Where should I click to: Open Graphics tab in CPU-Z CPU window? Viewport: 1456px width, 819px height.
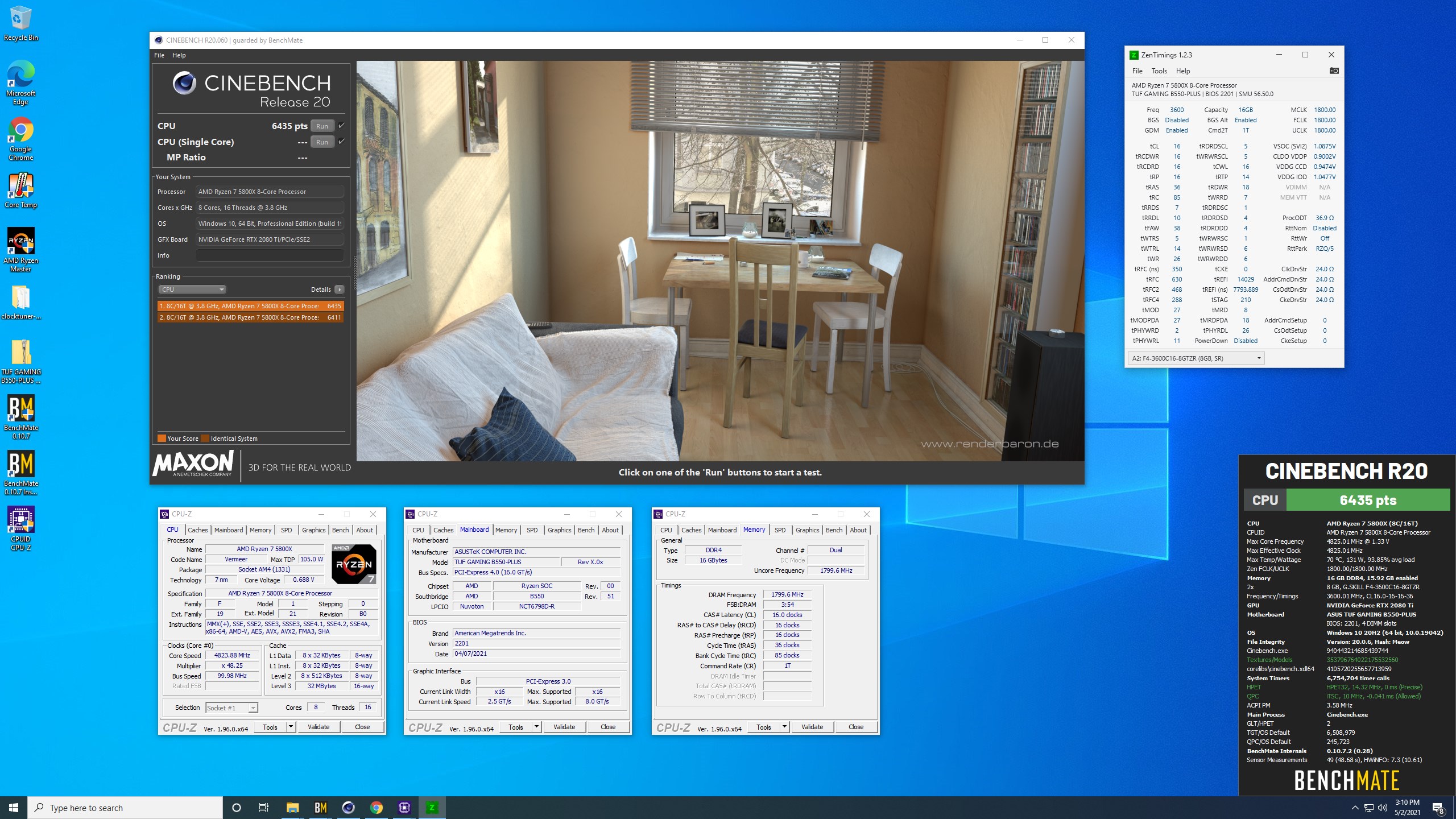313,530
